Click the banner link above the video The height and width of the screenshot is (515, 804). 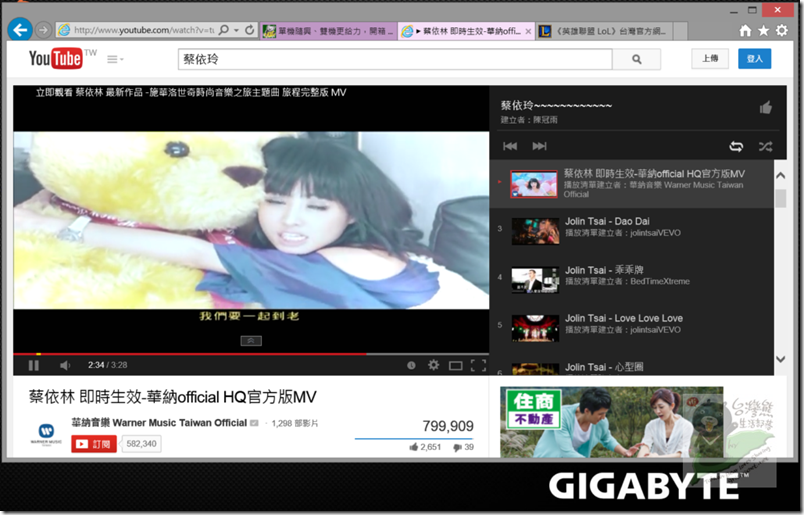click(191, 92)
